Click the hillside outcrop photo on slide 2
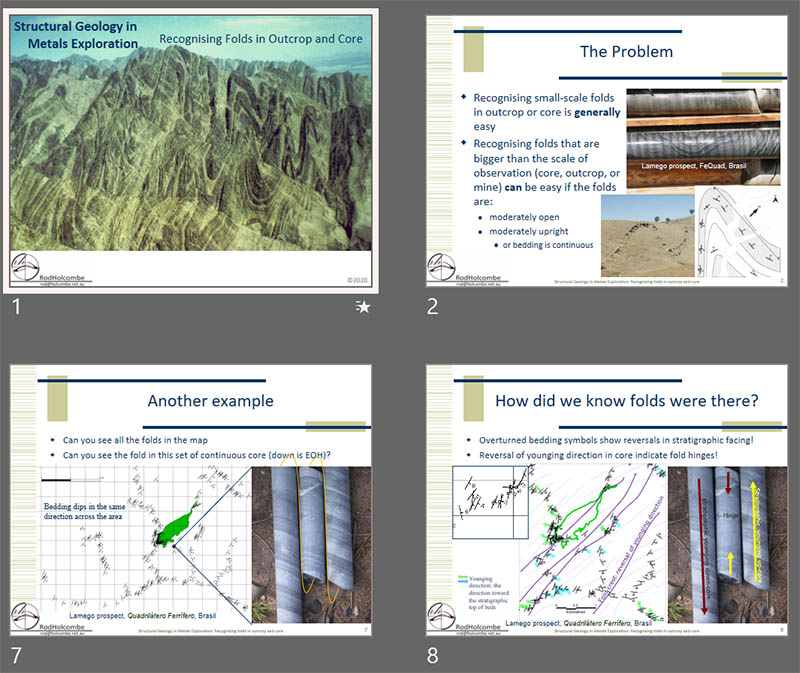800x673 pixels. [x=648, y=234]
